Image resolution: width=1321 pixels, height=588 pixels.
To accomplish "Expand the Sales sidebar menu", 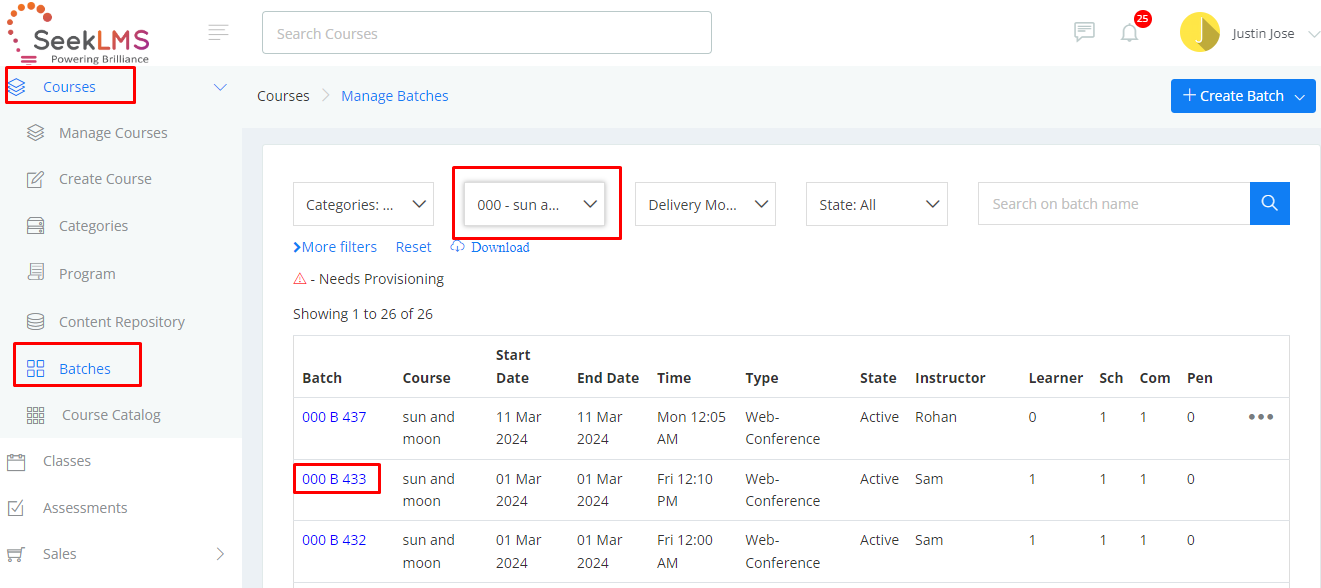I will (x=120, y=554).
